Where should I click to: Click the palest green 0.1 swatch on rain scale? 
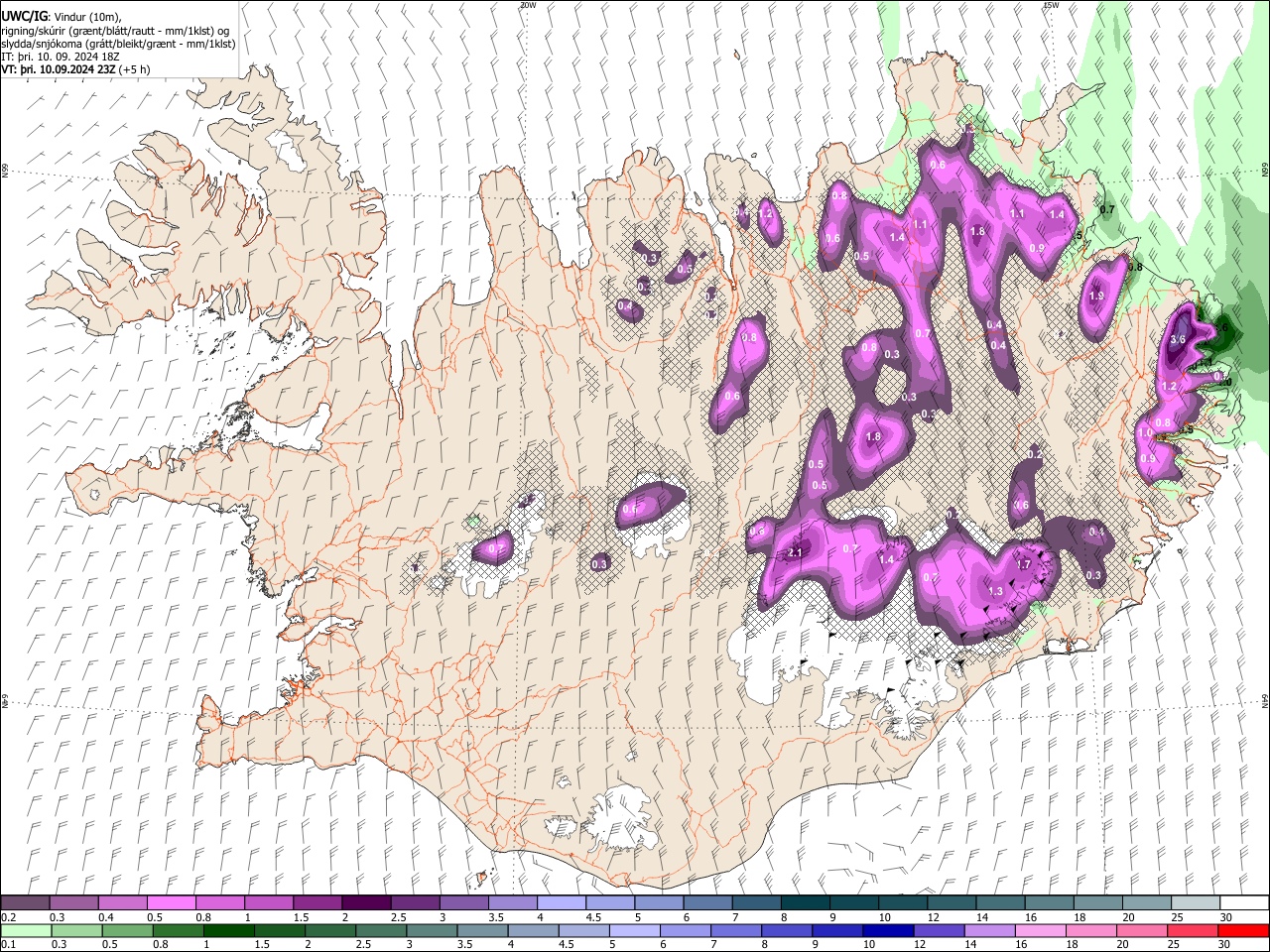(x=26, y=930)
